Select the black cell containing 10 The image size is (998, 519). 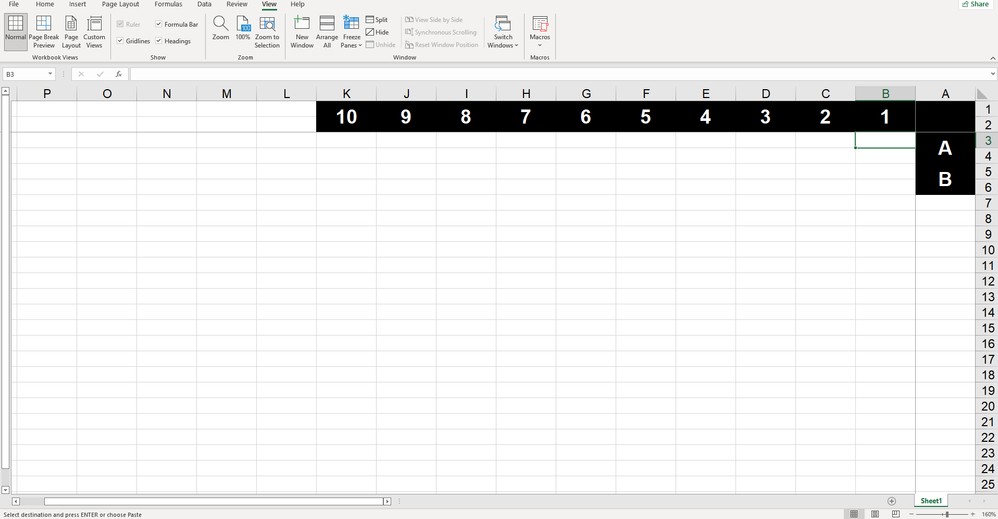[x=346, y=117]
